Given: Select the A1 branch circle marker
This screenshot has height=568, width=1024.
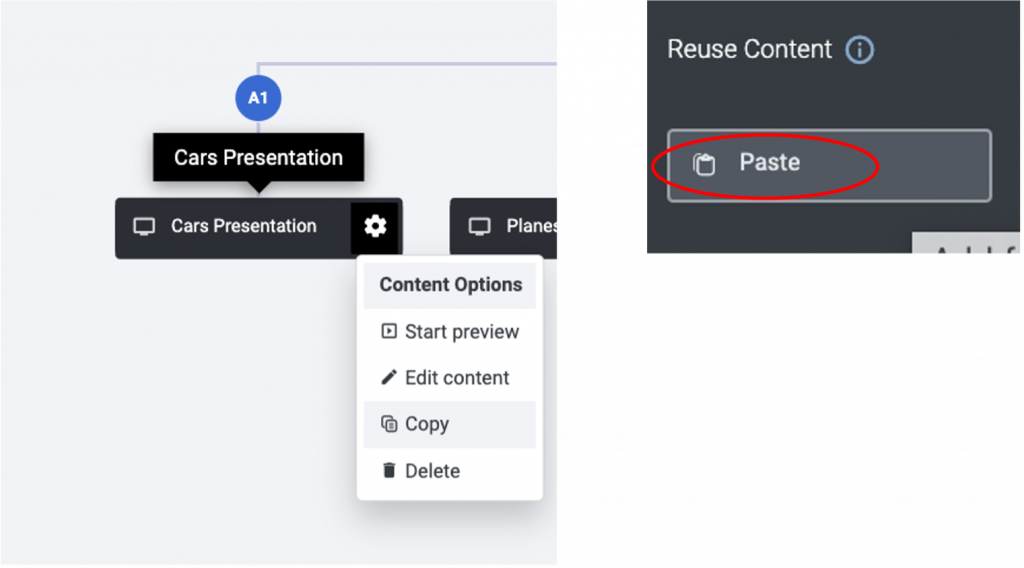Looking at the screenshot, I should click(x=258, y=98).
